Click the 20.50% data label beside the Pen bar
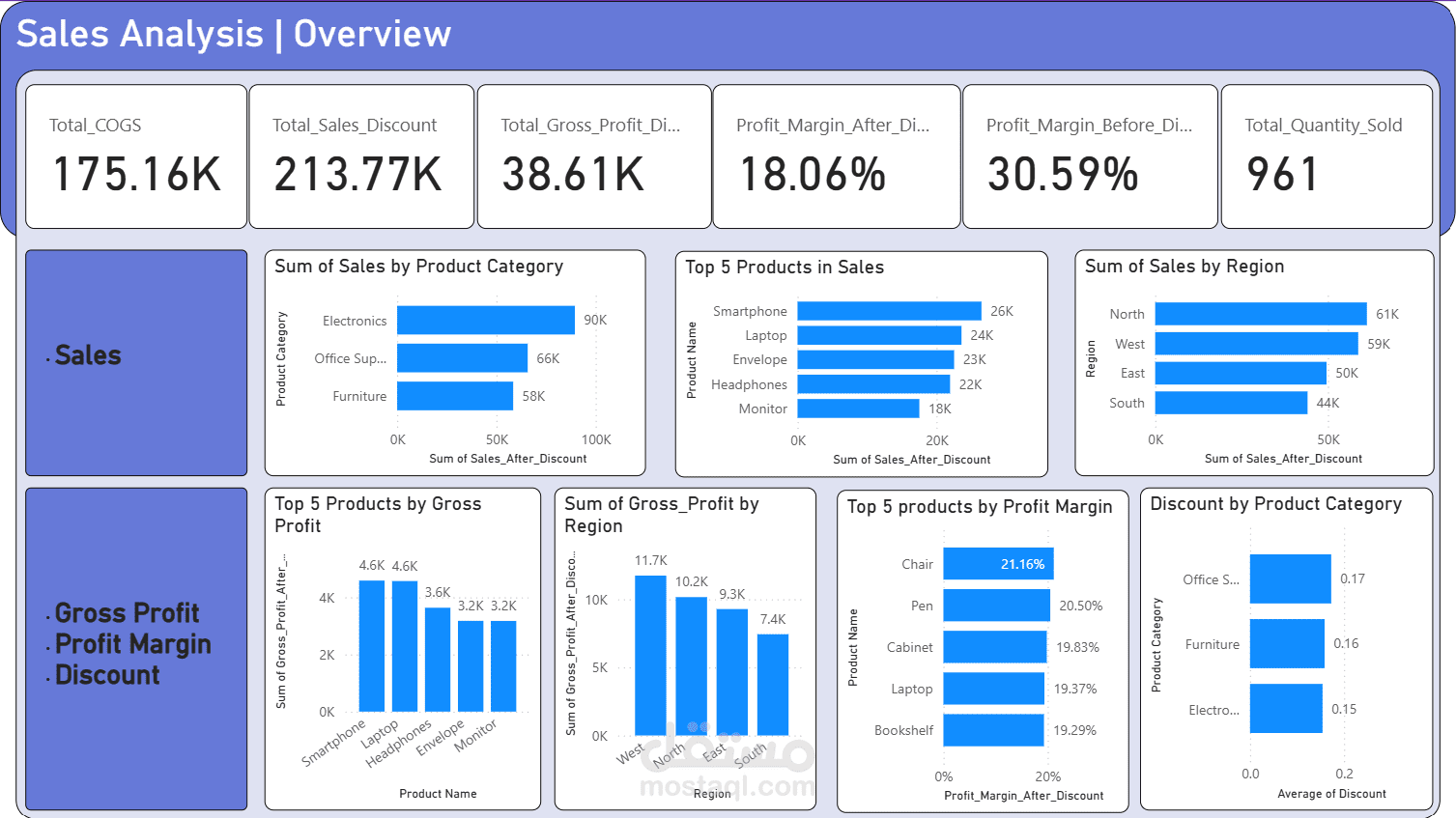The width and height of the screenshot is (1456, 818). pos(1081,606)
